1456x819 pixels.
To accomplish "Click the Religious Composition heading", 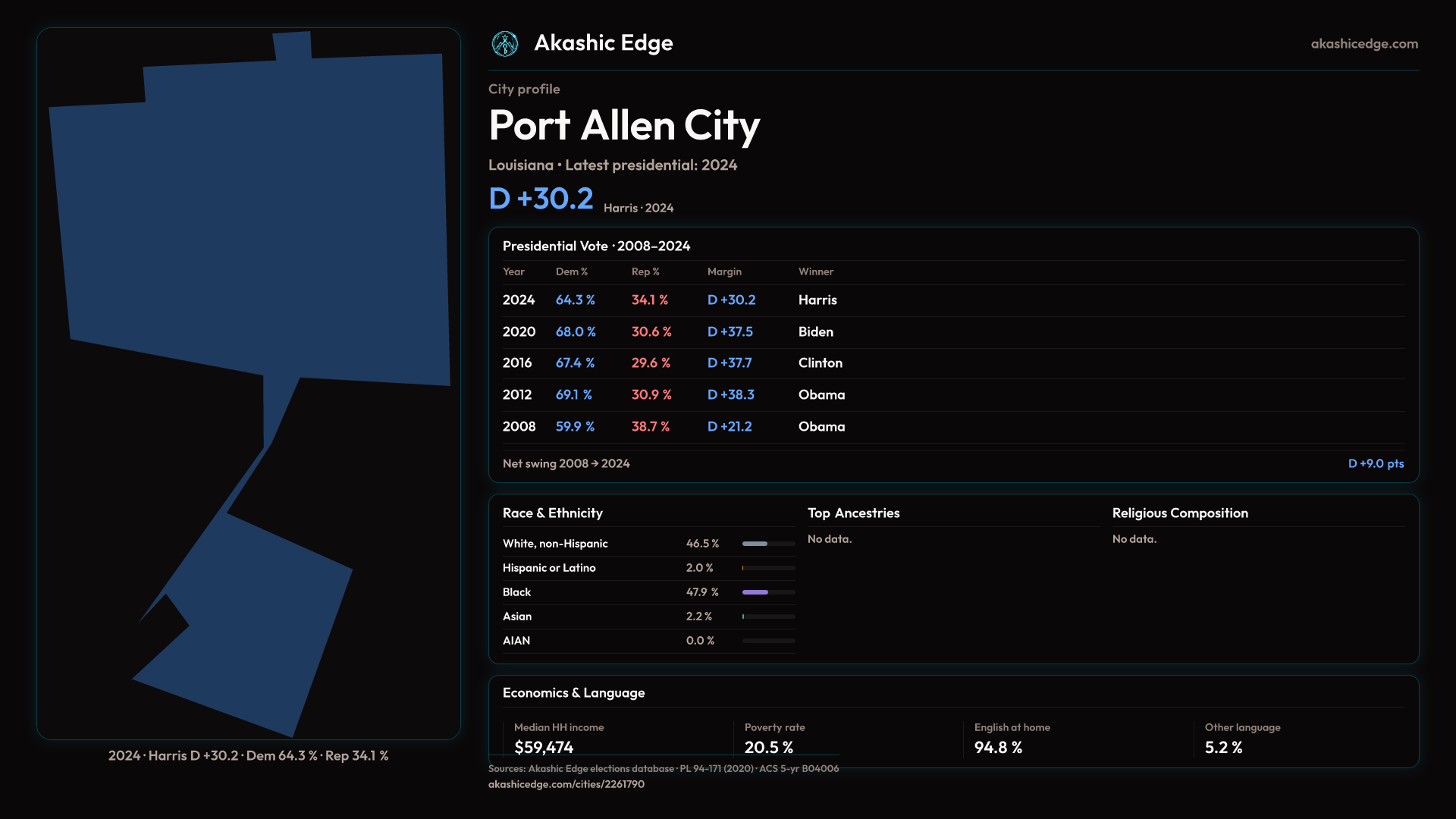I will click(1179, 513).
